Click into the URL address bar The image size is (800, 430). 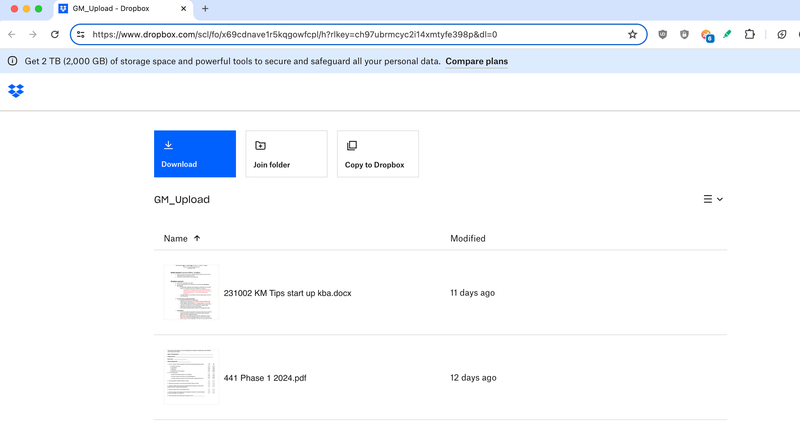[x=350, y=34]
